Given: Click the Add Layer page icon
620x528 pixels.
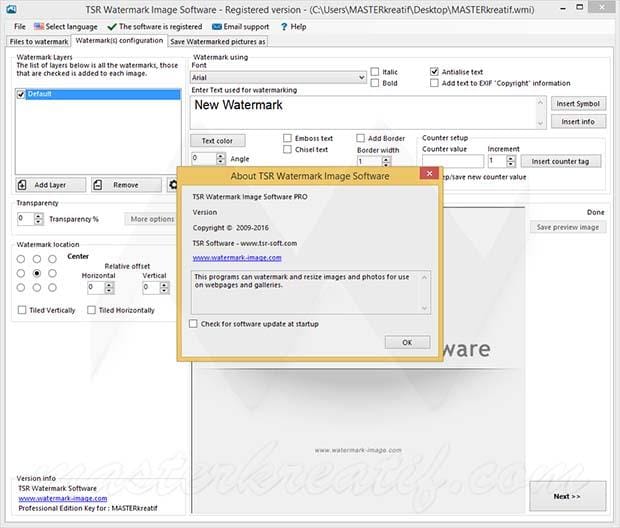Looking at the screenshot, I should [x=22, y=185].
